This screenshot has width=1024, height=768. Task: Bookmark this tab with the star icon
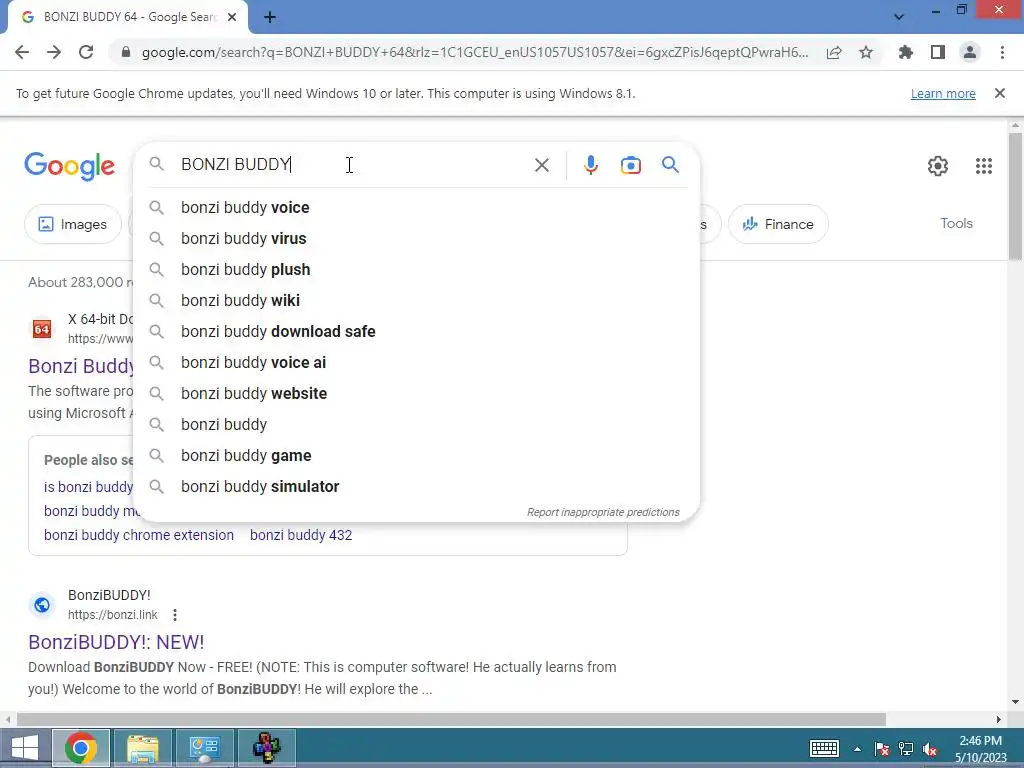click(866, 52)
